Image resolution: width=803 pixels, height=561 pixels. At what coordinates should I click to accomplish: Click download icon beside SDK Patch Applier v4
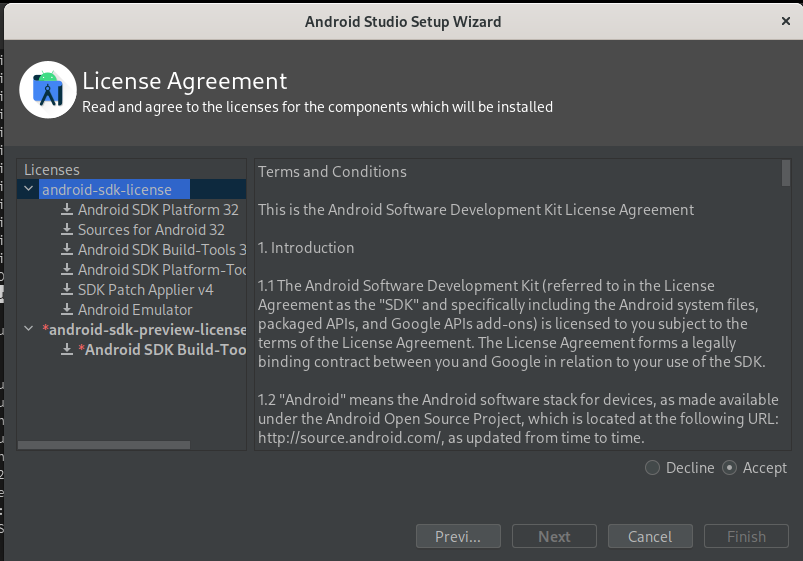point(67,289)
